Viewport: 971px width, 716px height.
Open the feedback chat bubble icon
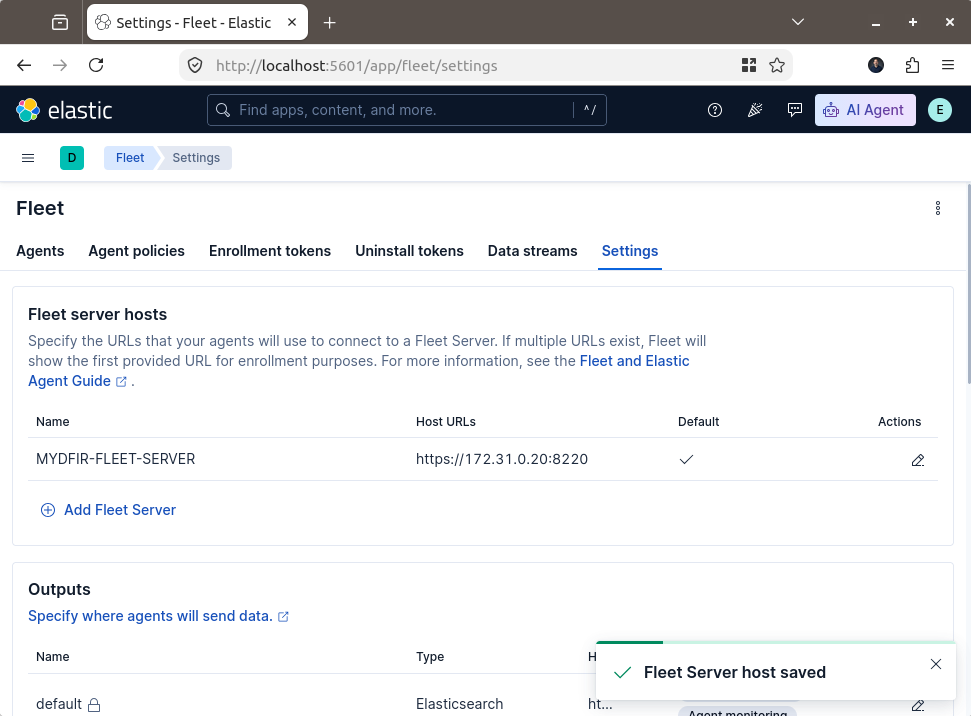click(795, 110)
